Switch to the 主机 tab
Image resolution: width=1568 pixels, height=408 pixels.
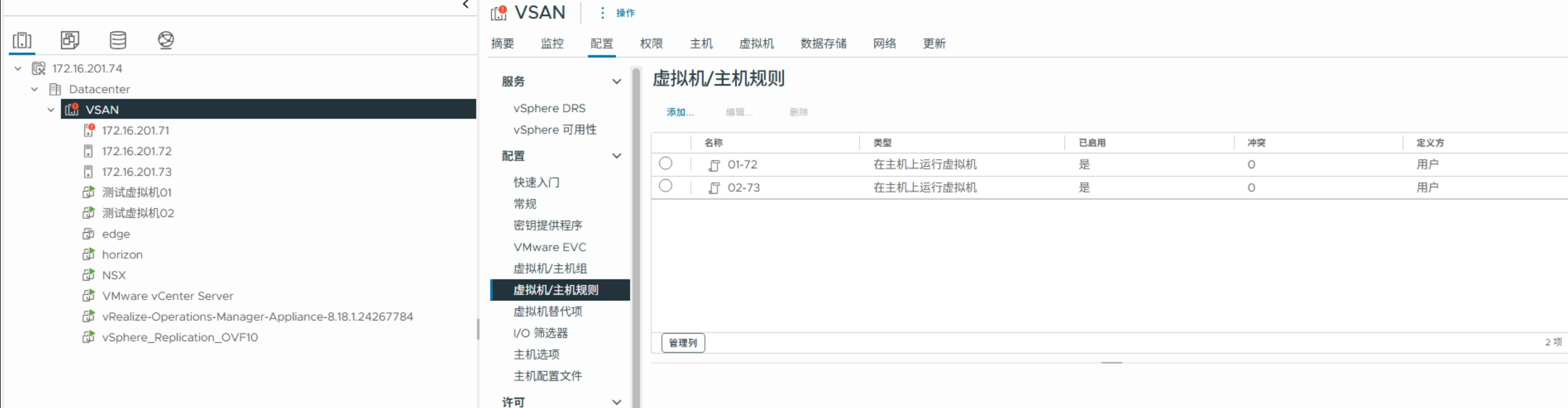pyautogui.click(x=701, y=43)
